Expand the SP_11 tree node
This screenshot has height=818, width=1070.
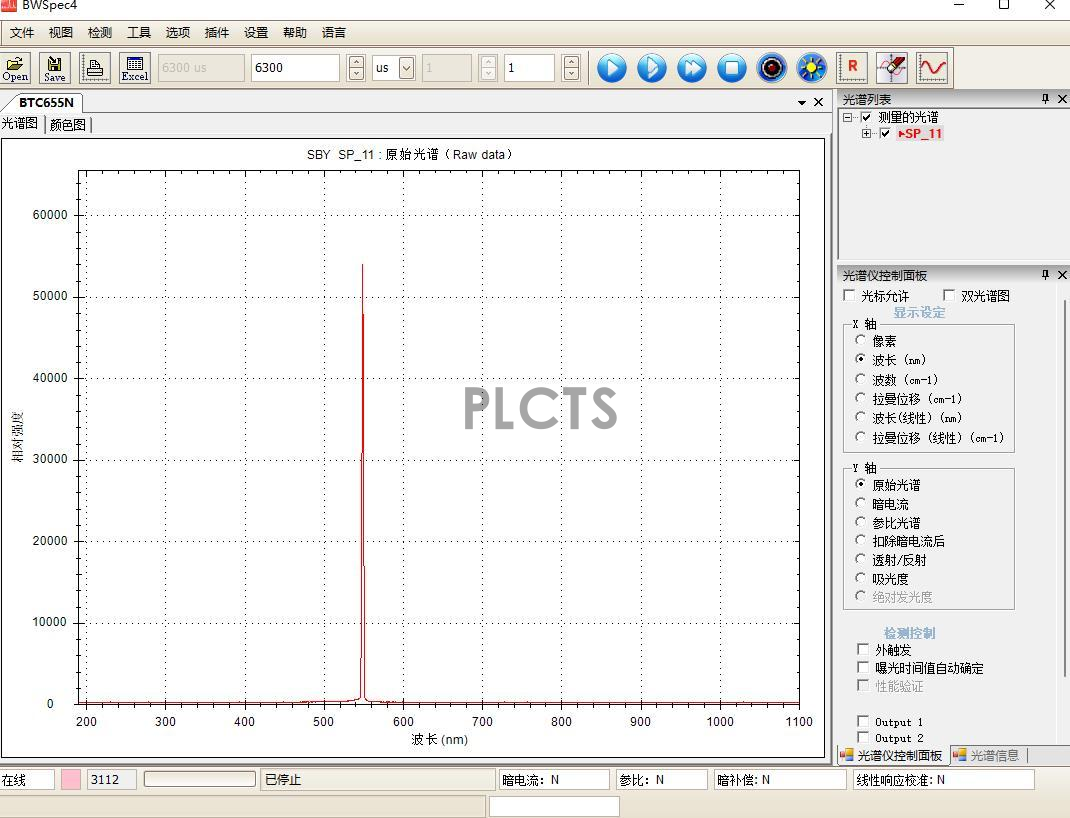[x=867, y=134]
